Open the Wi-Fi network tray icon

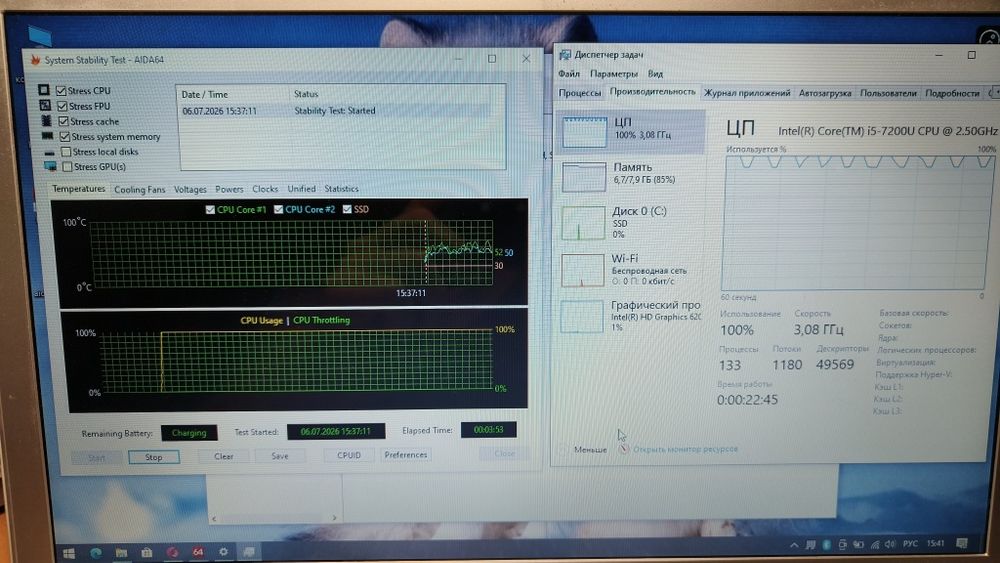point(874,545)
